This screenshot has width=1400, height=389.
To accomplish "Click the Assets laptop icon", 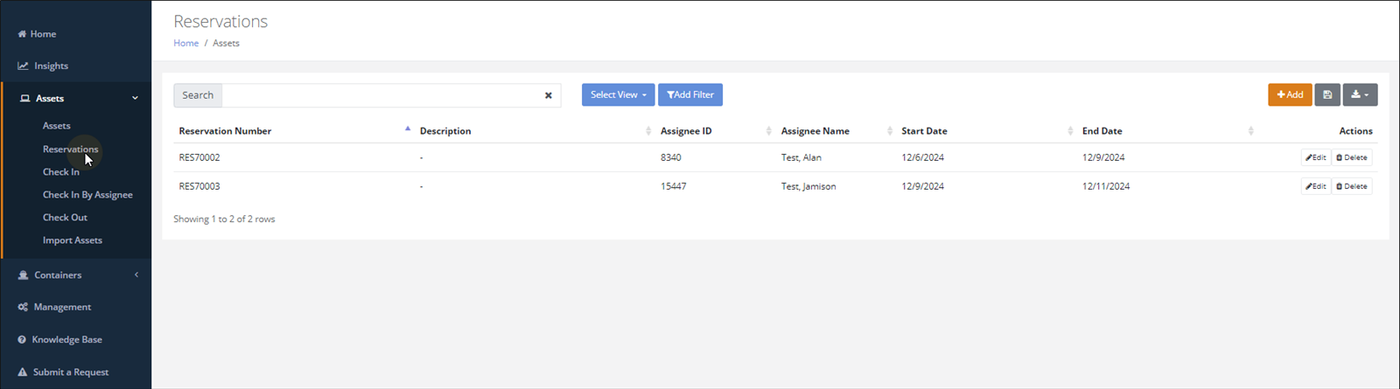I will [x=24, y=98].
